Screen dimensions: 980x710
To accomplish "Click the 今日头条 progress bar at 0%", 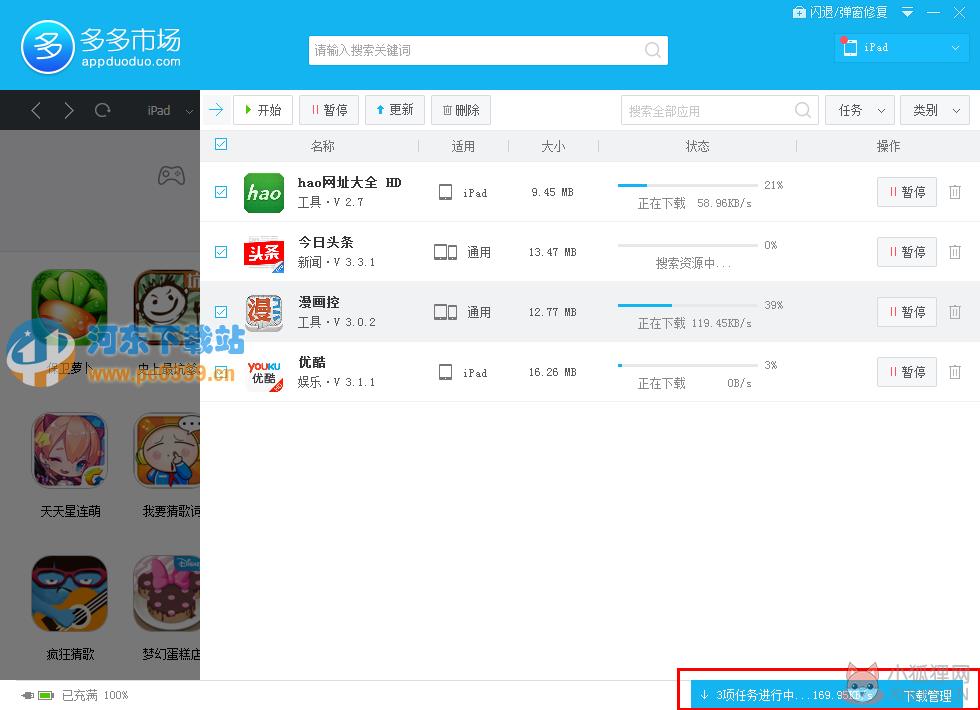I will click(x=688, y=246).
